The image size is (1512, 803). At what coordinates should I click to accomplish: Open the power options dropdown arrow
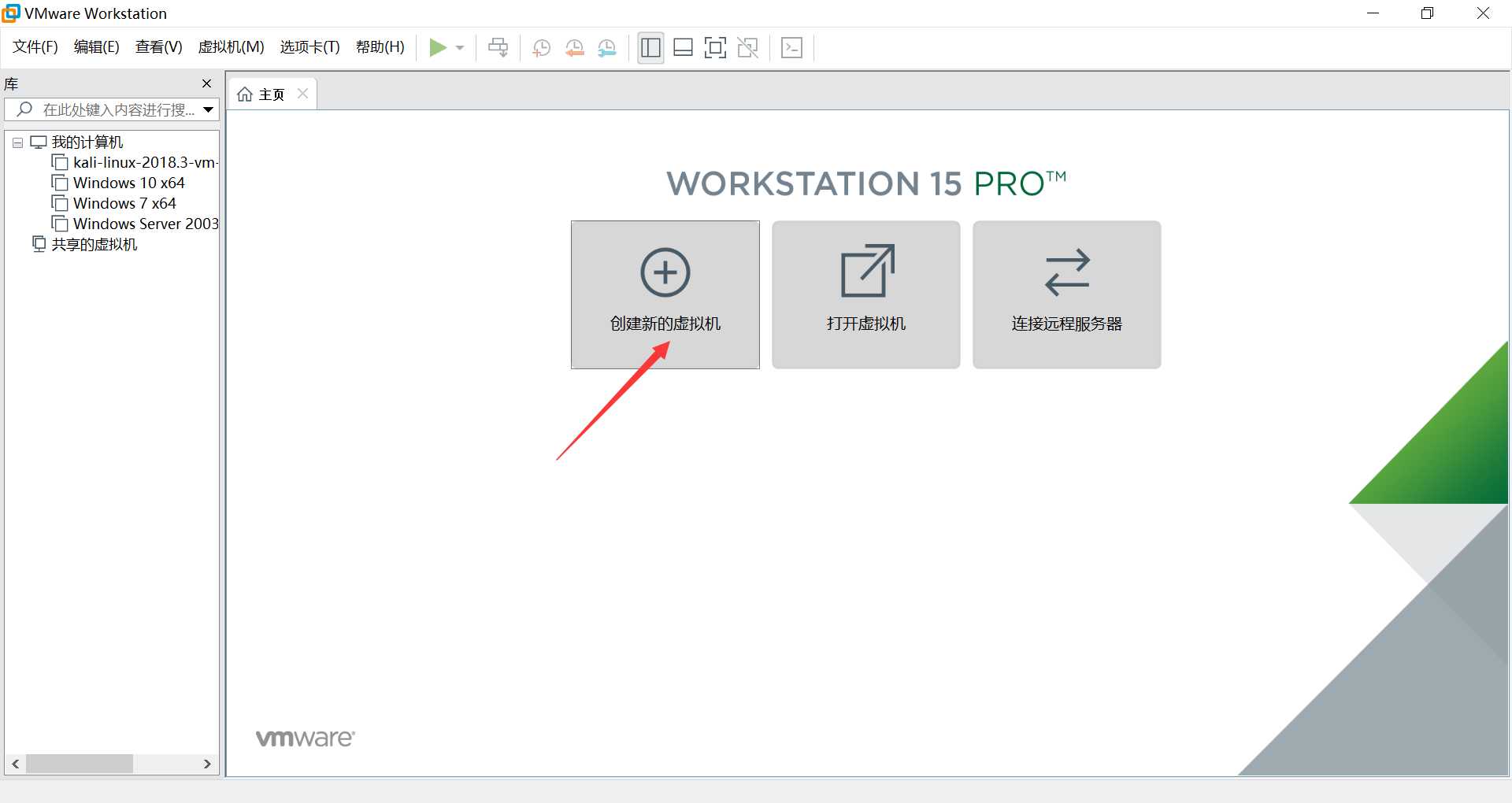click(x=460, y=48)
